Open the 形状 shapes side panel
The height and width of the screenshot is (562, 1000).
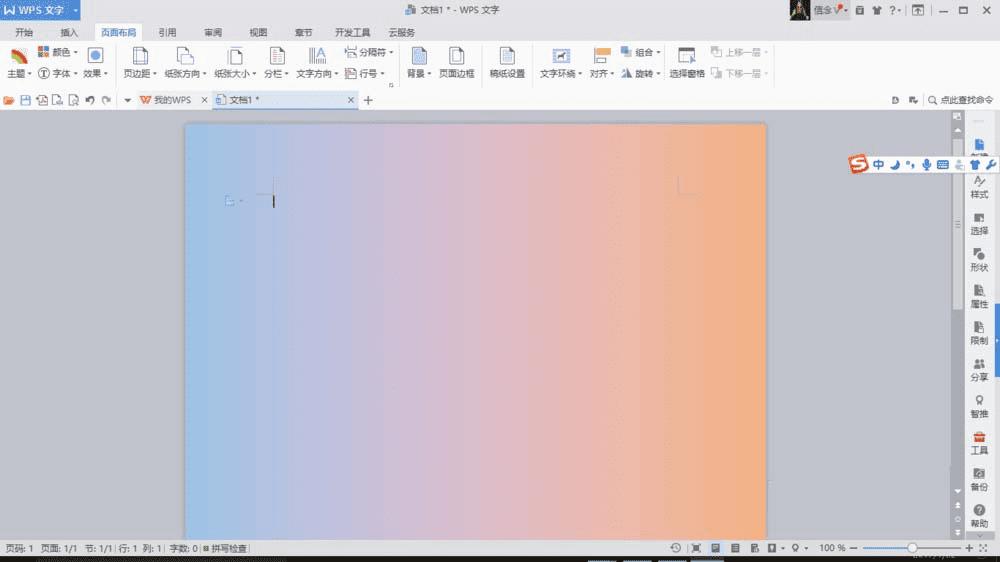point(979,261)
